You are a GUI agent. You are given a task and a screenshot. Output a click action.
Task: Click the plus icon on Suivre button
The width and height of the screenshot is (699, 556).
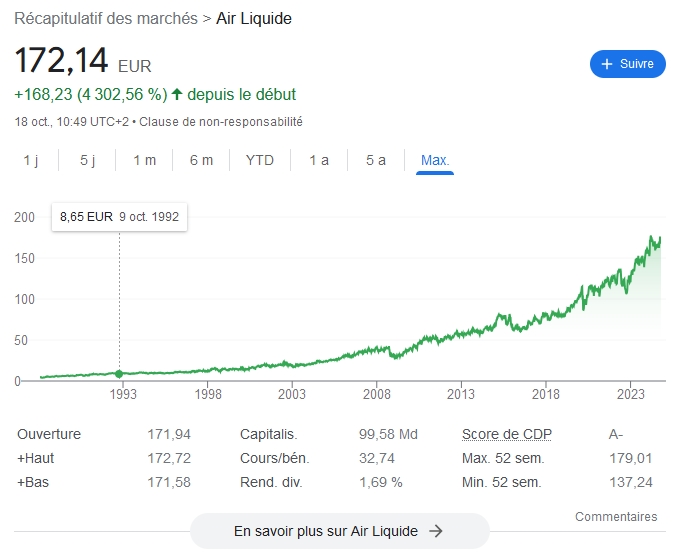coord(605,64)
